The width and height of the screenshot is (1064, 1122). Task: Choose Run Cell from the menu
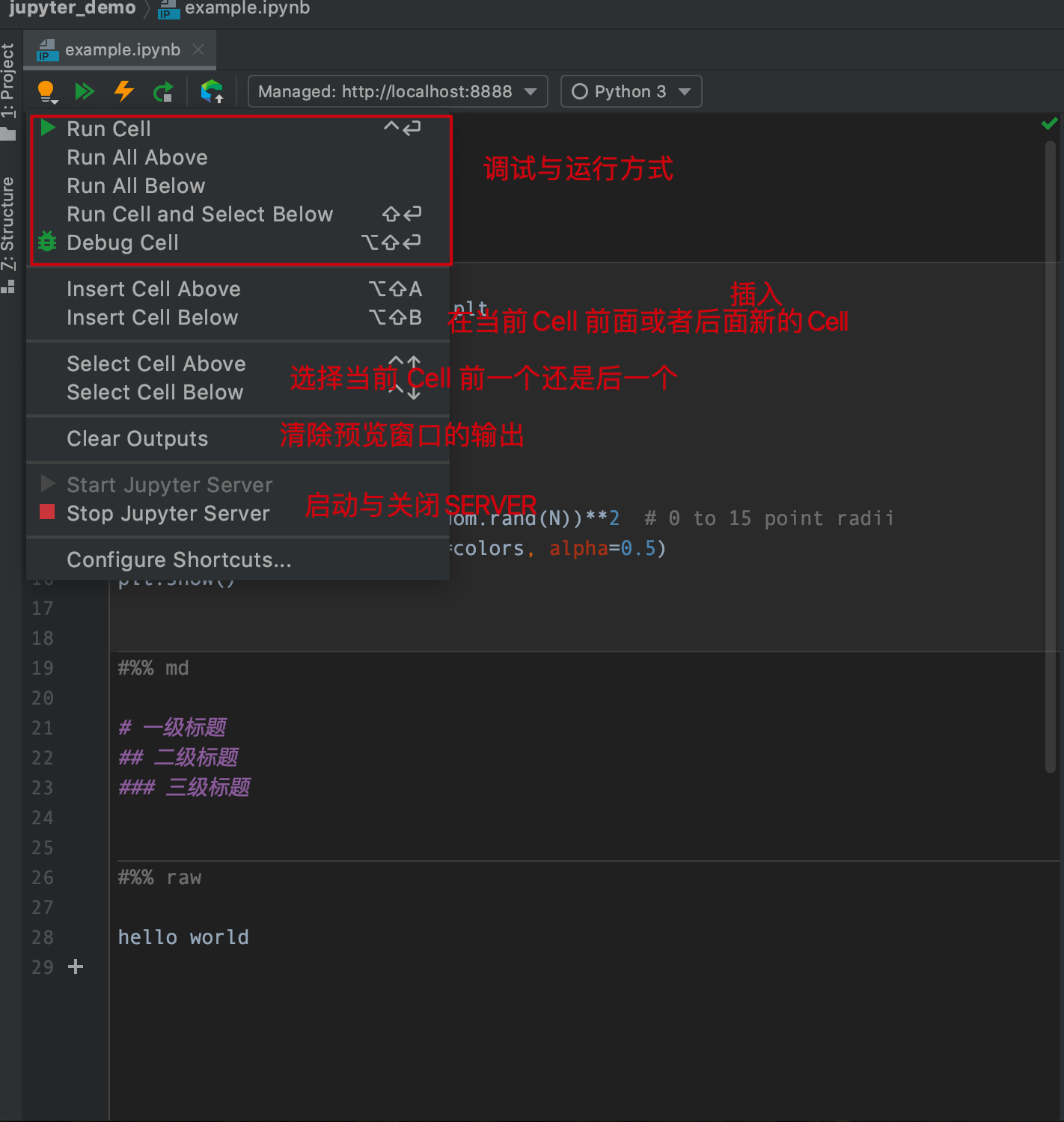pos(238,129)
